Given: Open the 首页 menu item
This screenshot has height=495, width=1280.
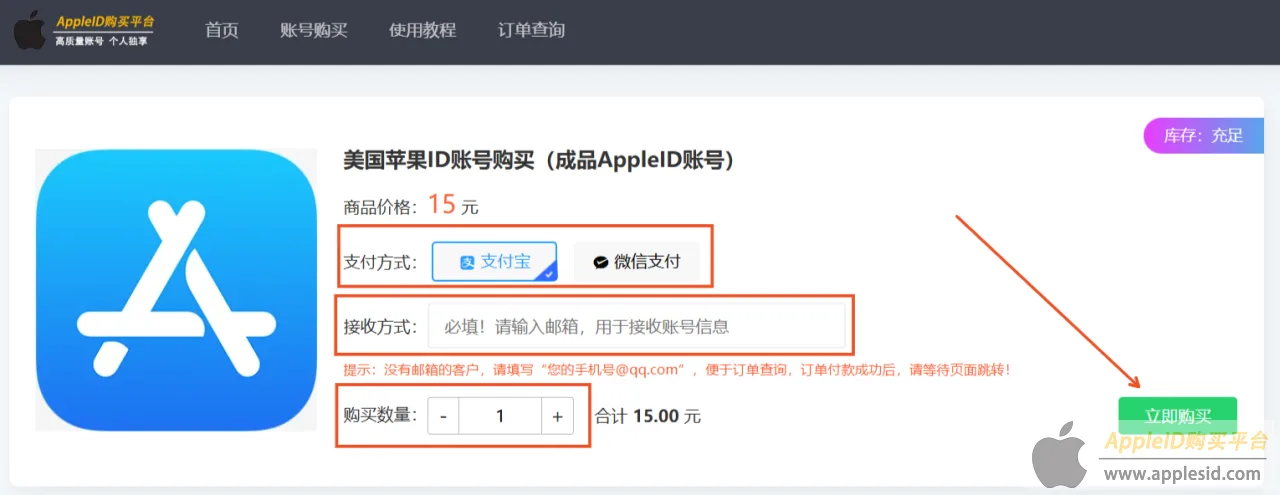Looking at the screenshot, I should (222, 30).
